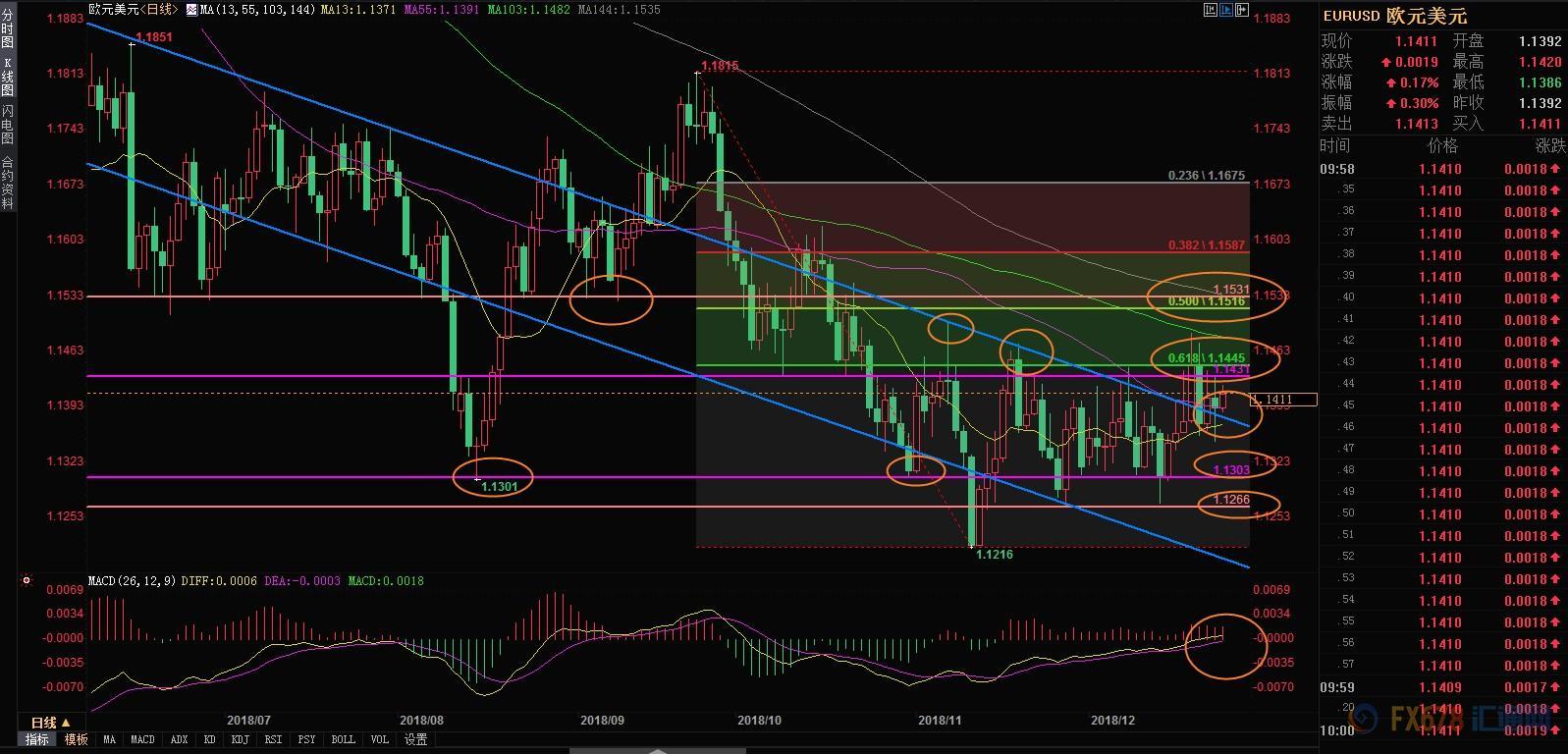The height and width of the screenshot is (754, 1568).
Task: Click the highlighted play-style chart icon
Action: pyautogui.click(x=1227, y=10)
